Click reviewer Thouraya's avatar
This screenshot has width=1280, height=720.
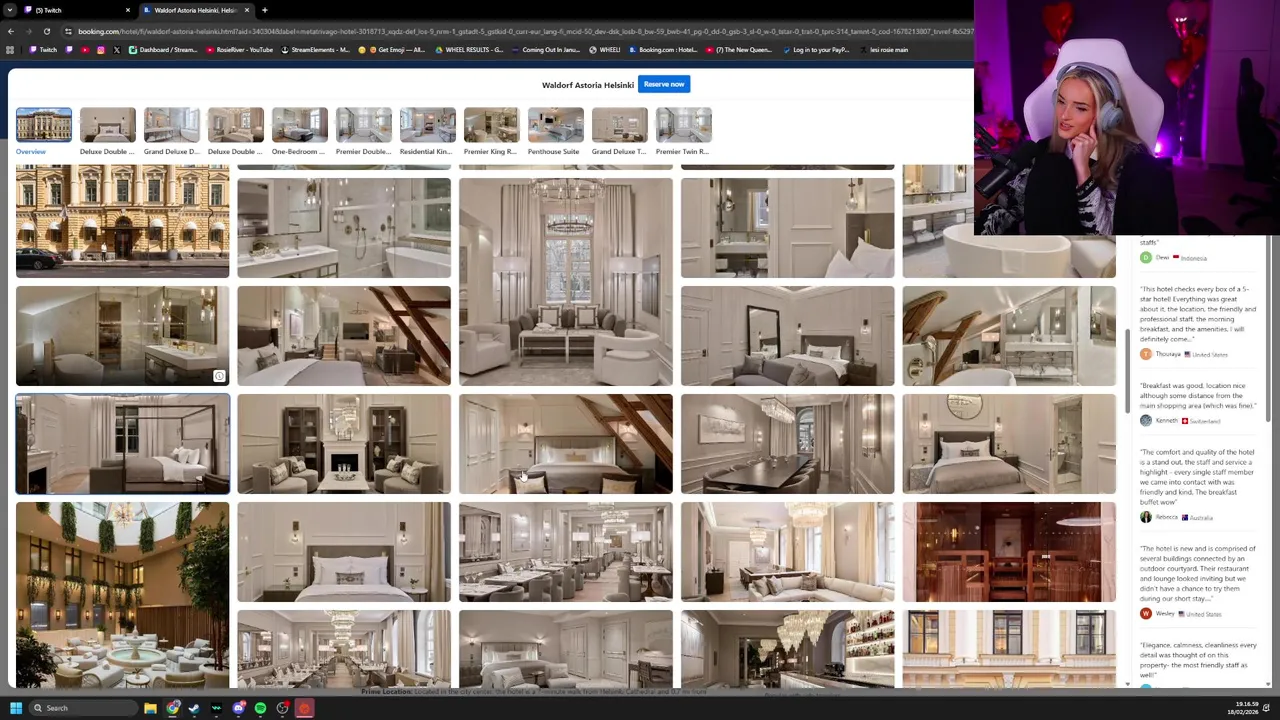[x=1146, y=354]
